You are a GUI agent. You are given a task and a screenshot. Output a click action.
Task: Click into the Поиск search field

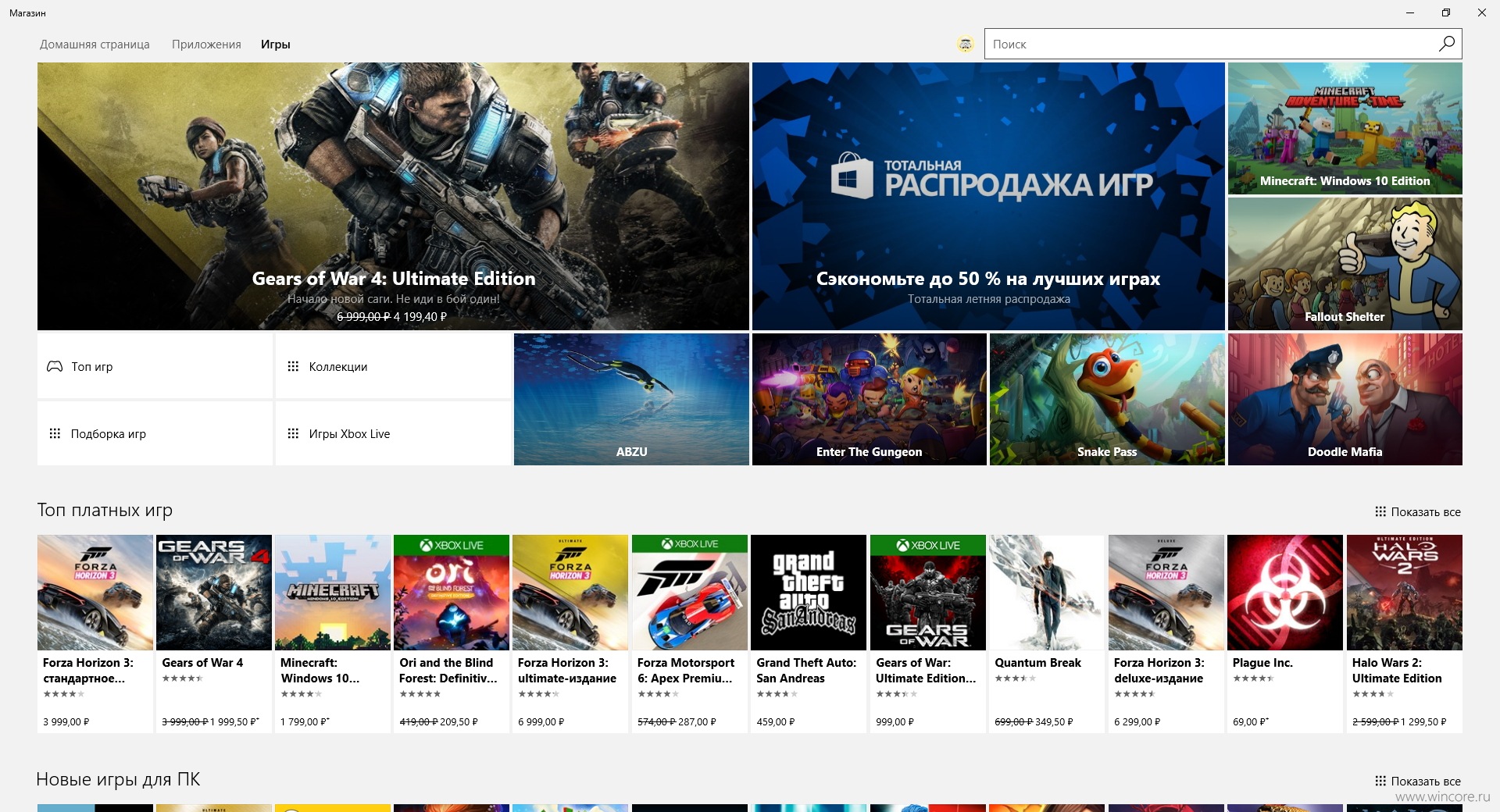1209,44
